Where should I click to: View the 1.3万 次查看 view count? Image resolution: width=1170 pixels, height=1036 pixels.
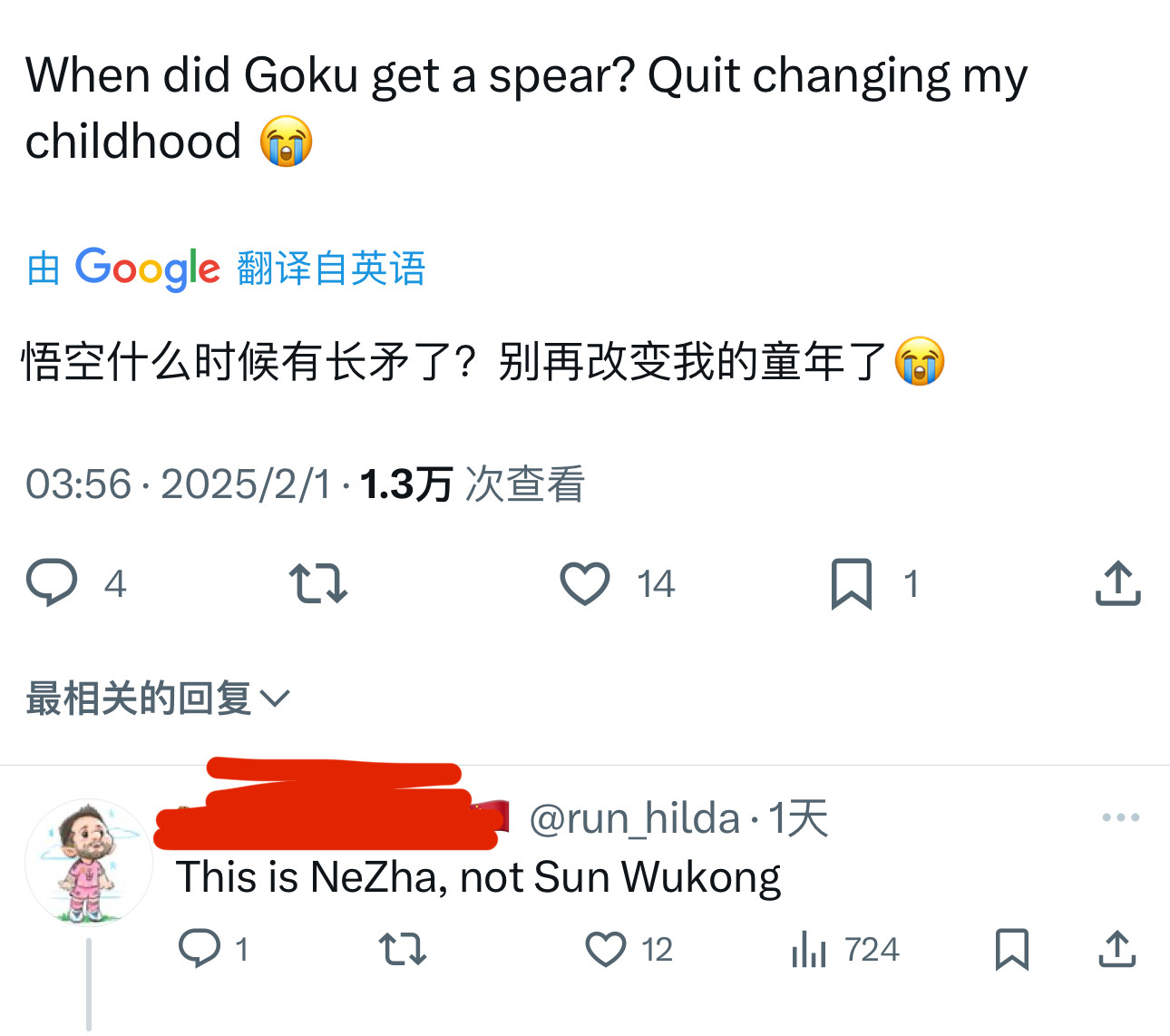click(473, 484)
